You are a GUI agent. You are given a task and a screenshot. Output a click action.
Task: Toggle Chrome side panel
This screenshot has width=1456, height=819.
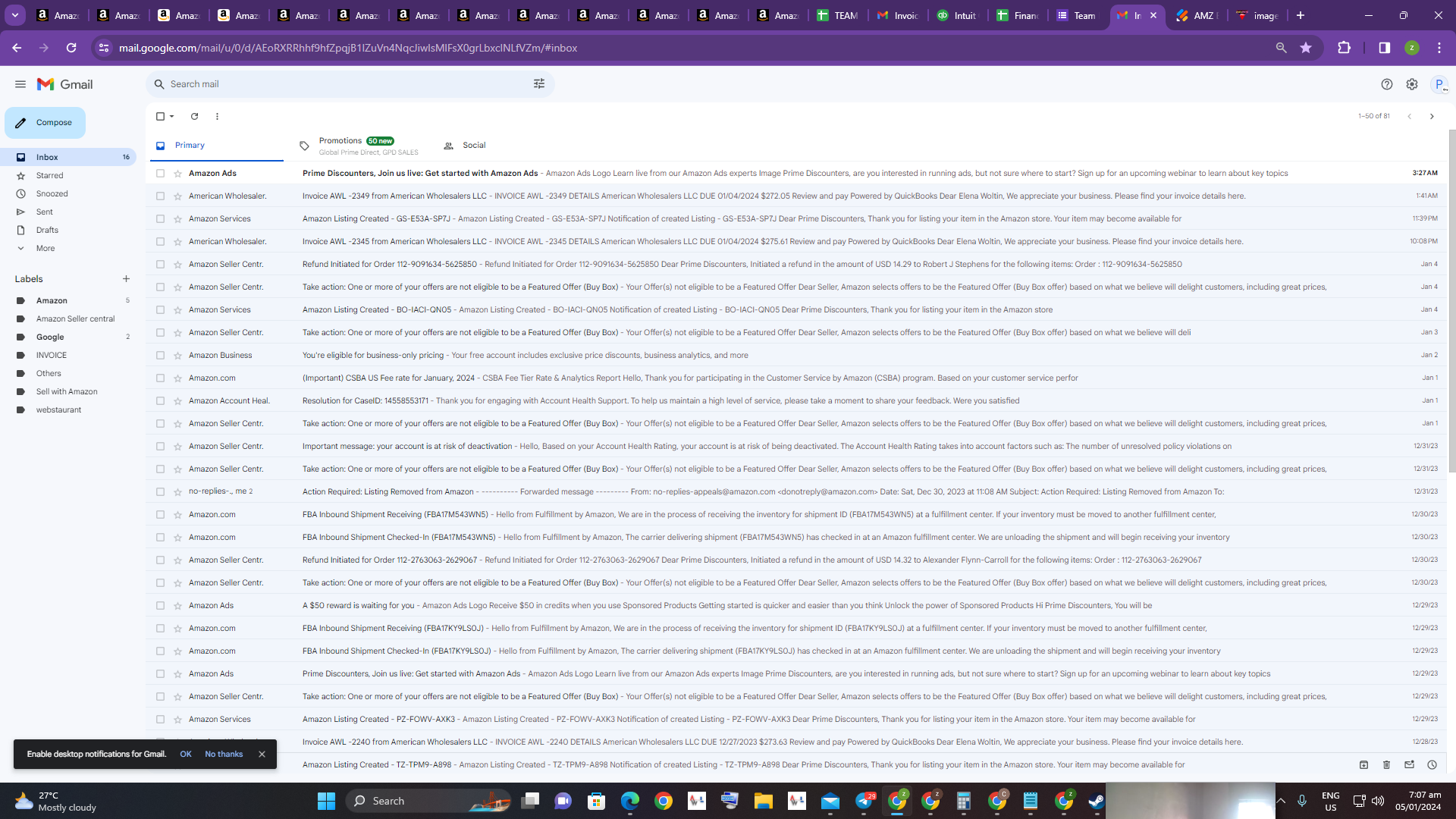click(x=1384, y=48)
